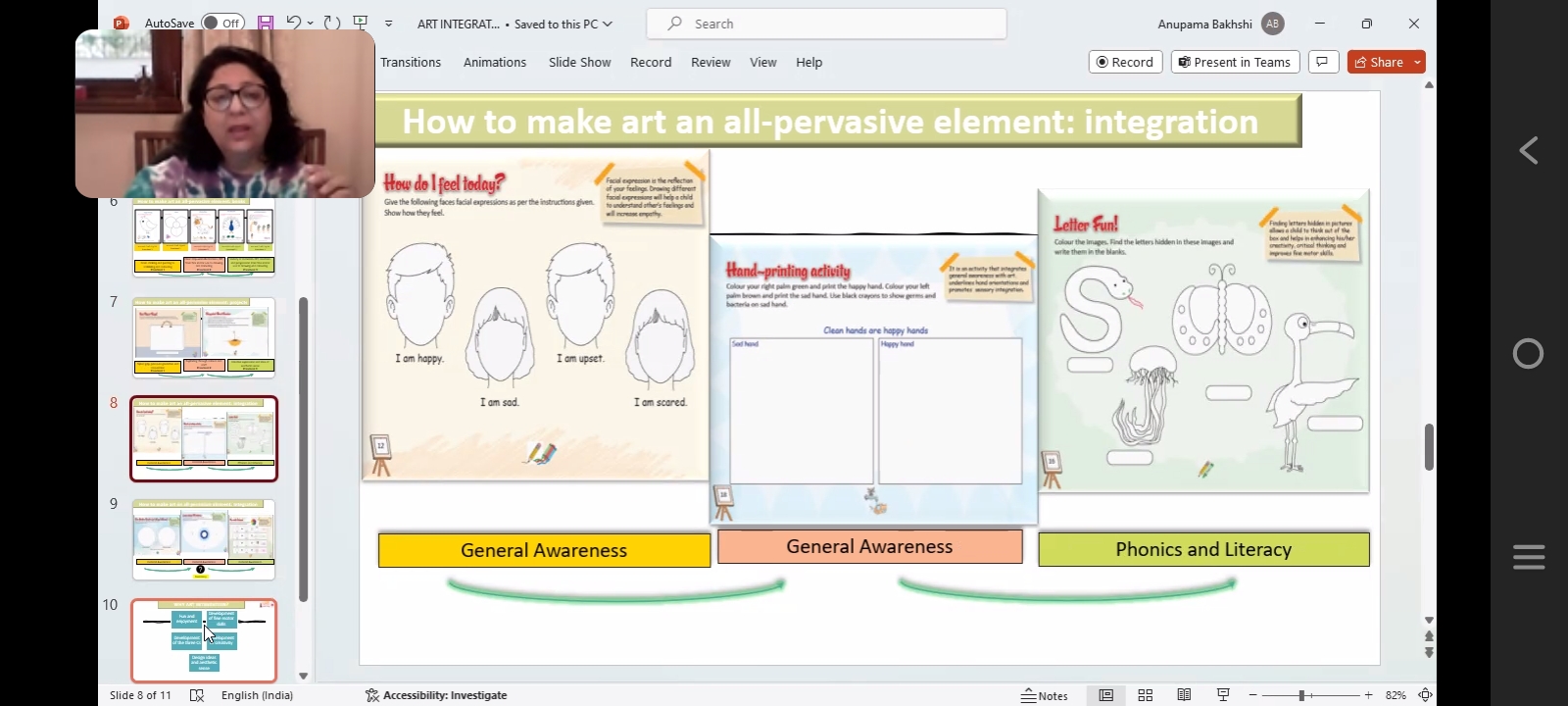This screenshot has width=1568, height=706.
Task: Tap the Android back button
Action: pyautogui.click(x=1529, y=150)
